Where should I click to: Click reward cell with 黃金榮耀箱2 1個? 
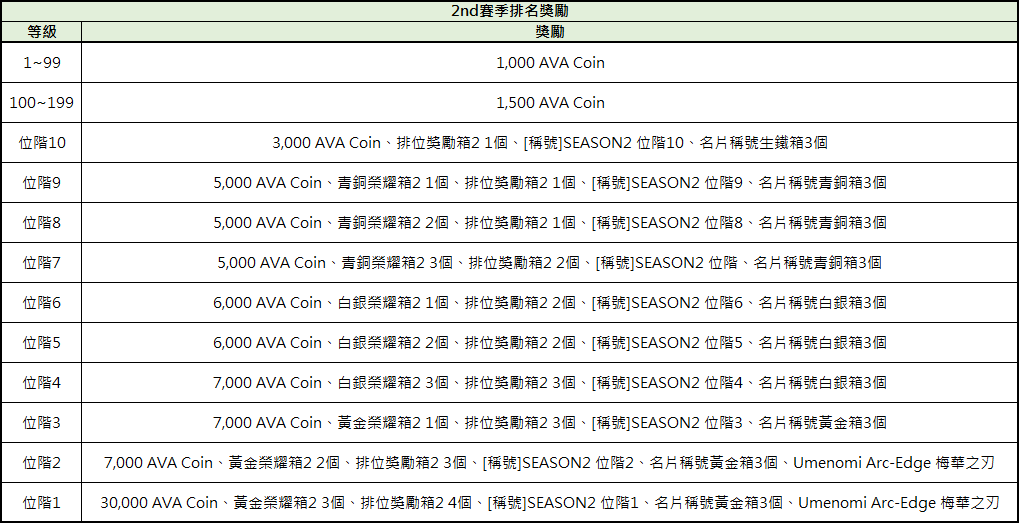550,422
